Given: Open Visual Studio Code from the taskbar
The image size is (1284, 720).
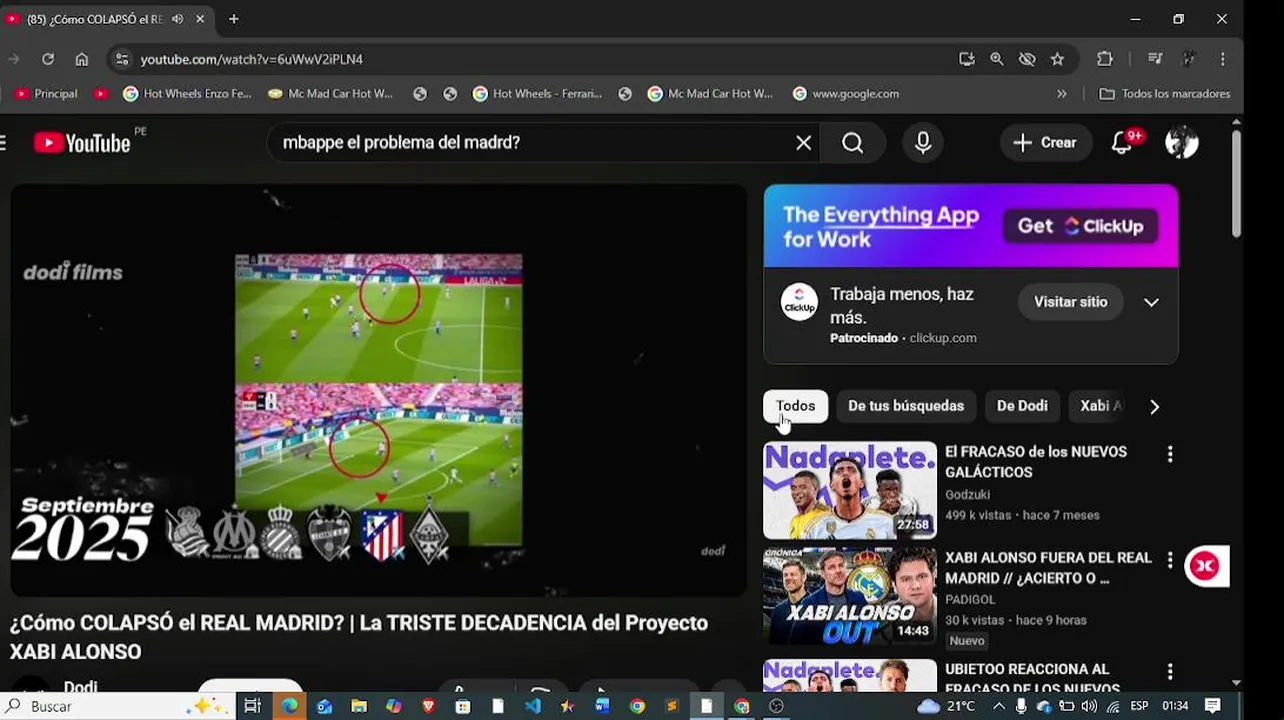Looking at the screenshot, I should click(x=532, y=706).
